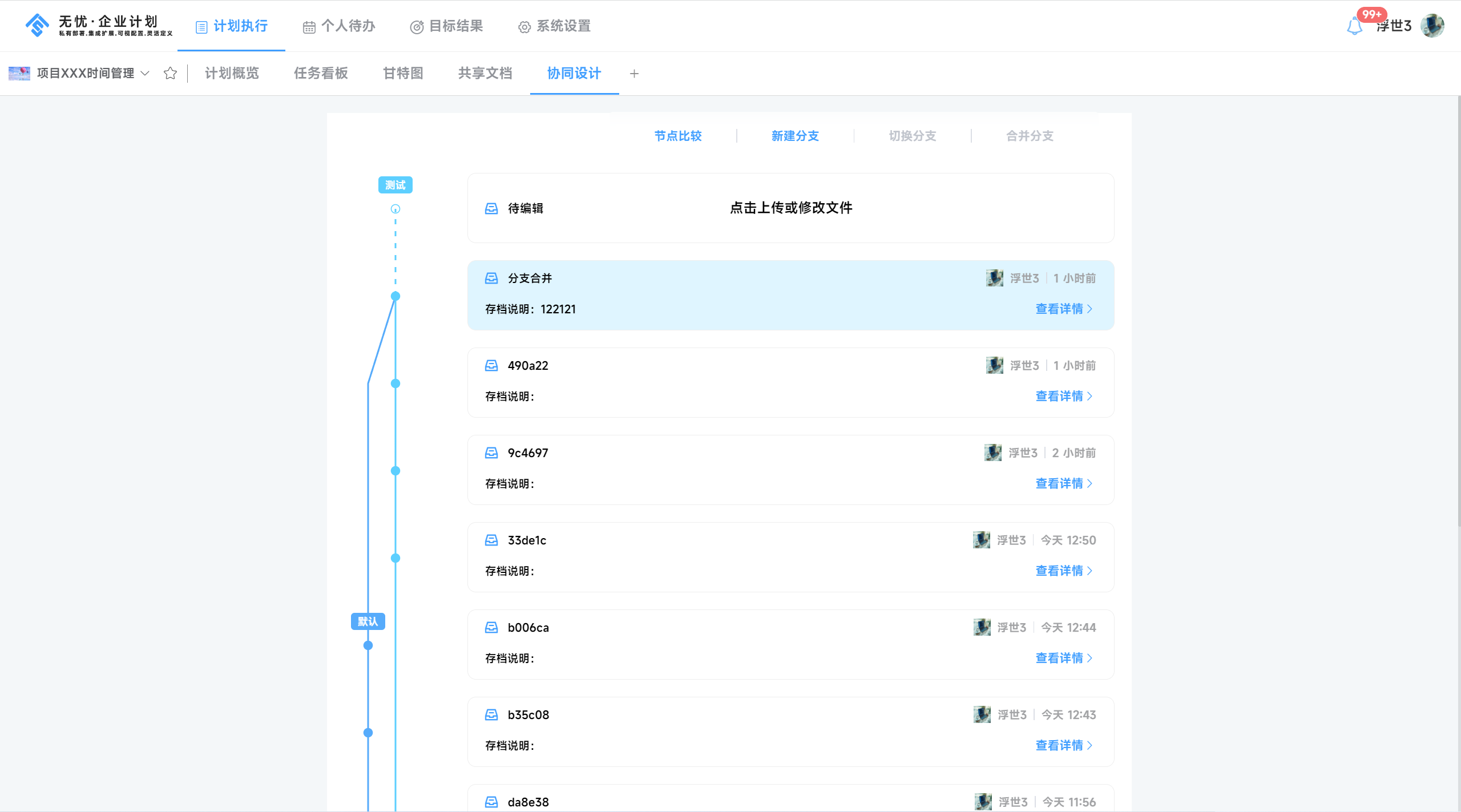Click the archive icon beside 490a22
The image size is (1461, 812).
(491, 366)
